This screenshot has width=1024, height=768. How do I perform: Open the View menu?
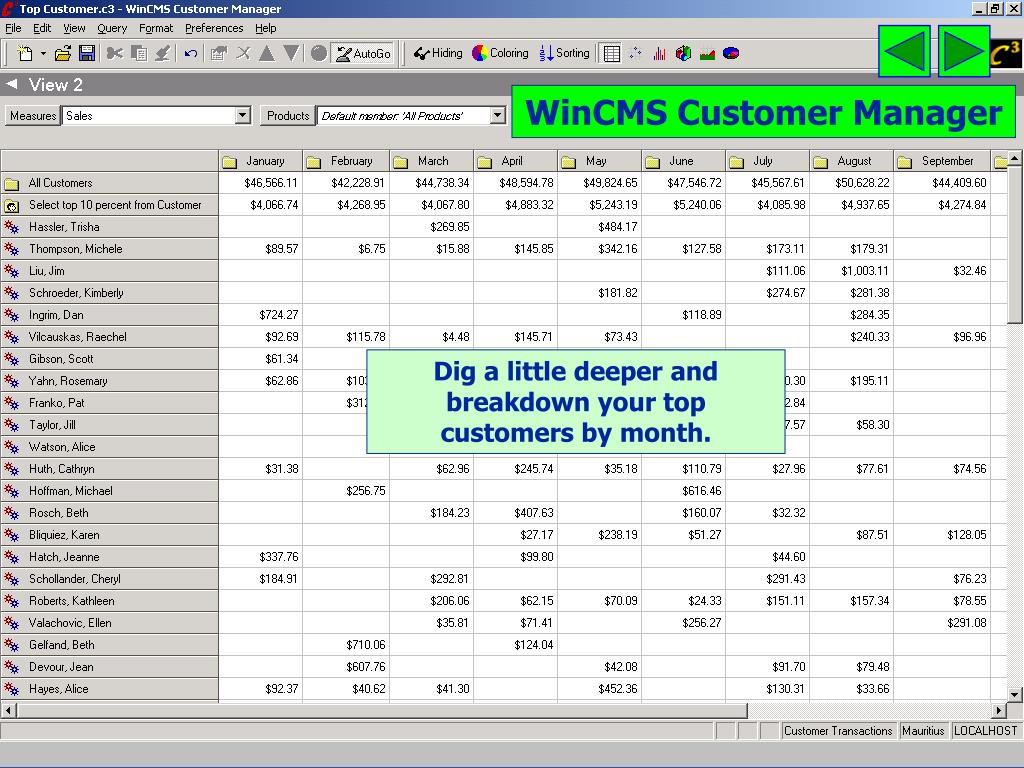74,28
